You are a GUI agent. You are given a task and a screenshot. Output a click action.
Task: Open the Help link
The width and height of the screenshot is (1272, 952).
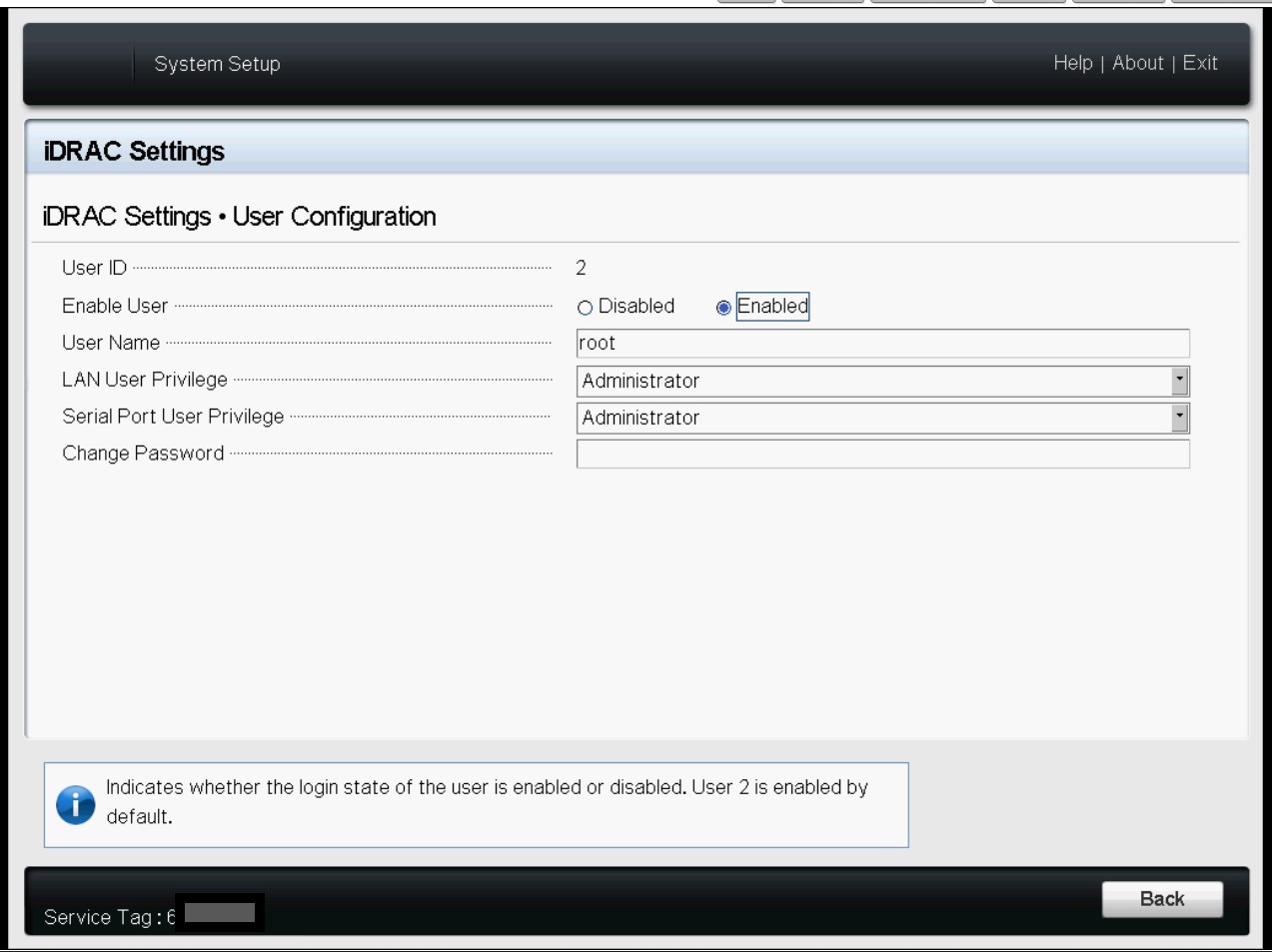1073,63
